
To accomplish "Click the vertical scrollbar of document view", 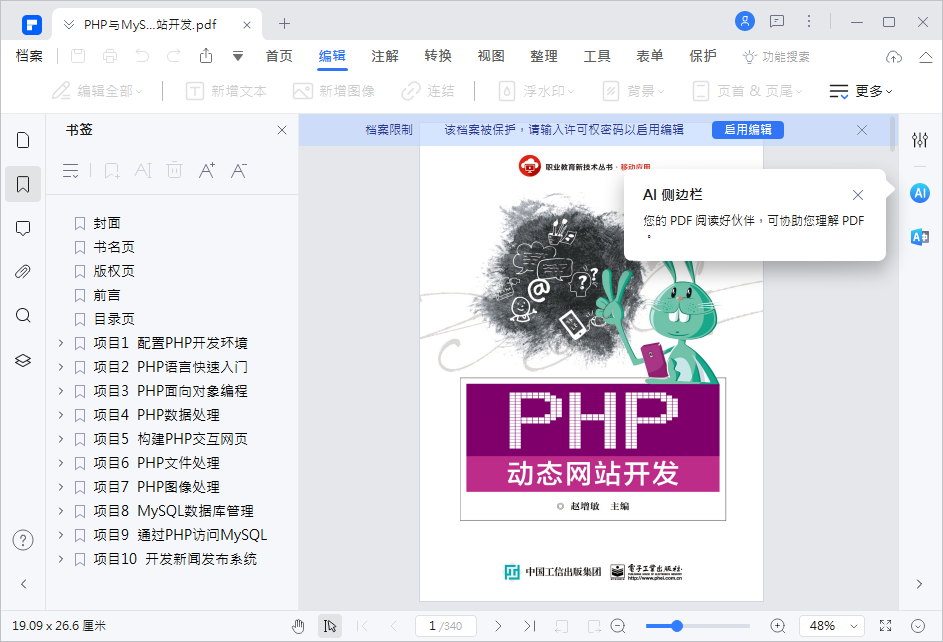I will [x=892, y=134].
